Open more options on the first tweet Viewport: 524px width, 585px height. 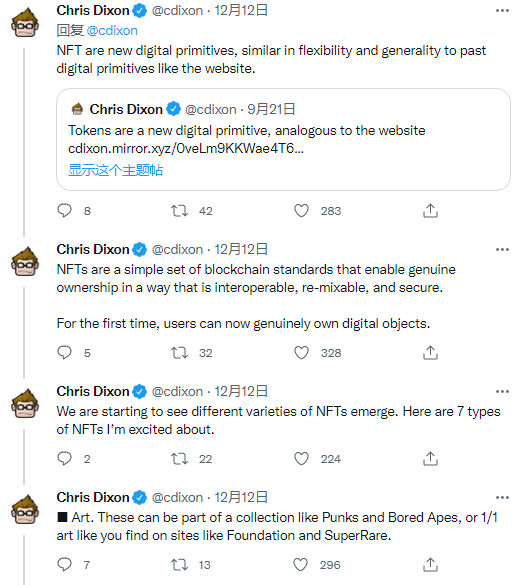(502, 10)
